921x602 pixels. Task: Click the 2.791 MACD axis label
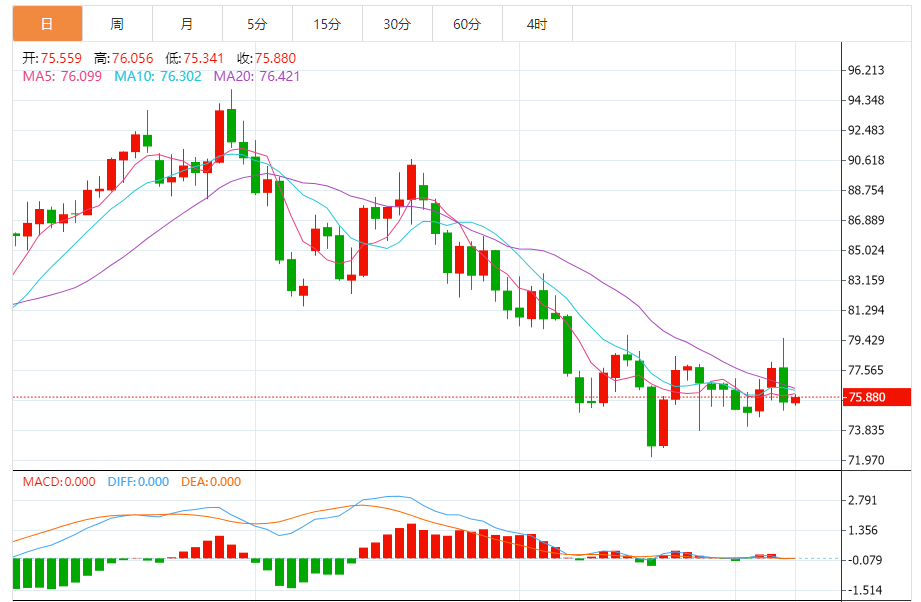tap(862, 500)
